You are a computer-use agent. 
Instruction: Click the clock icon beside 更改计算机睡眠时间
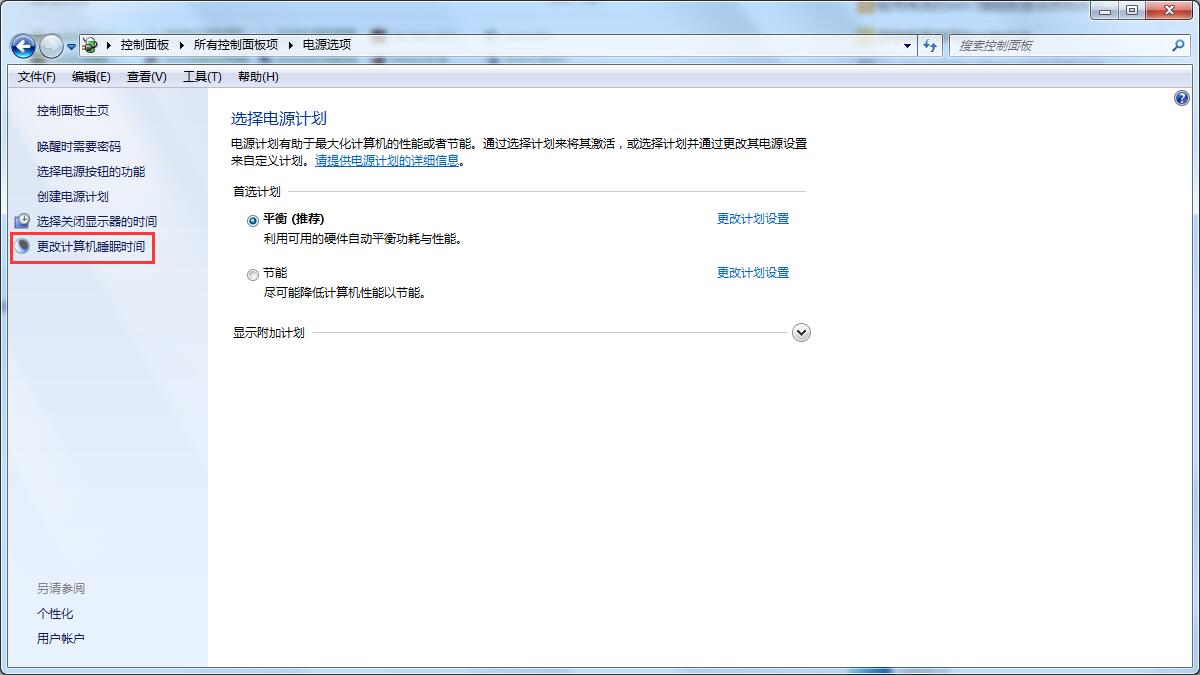click(21, 246)
